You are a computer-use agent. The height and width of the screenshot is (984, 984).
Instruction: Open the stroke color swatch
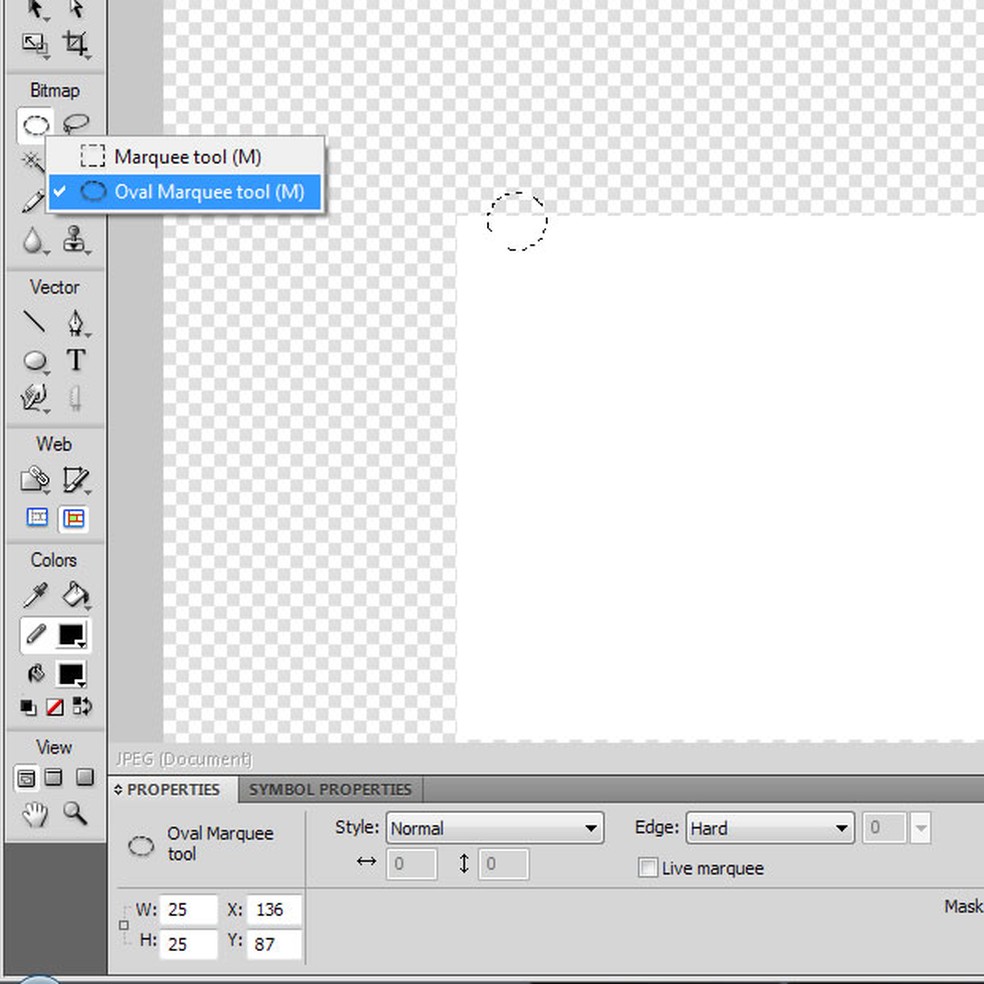71,635
